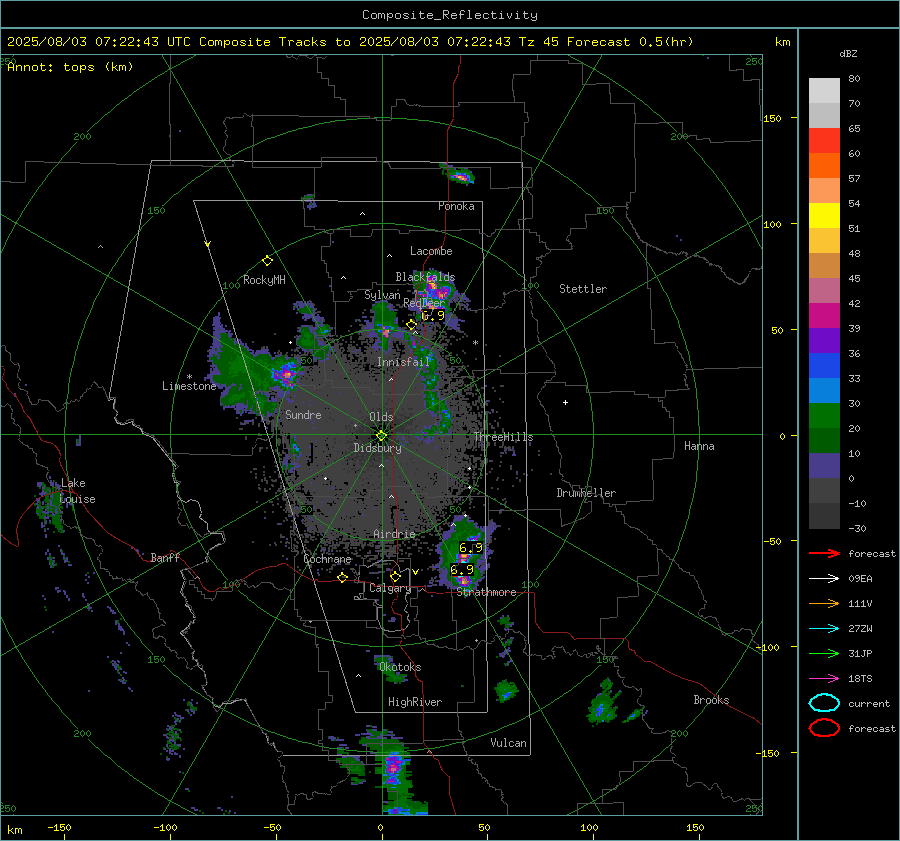Click the red 65-60 dBZ color swatch
The width and height of the screenshot is (900, 841).
tap(824, 141)
